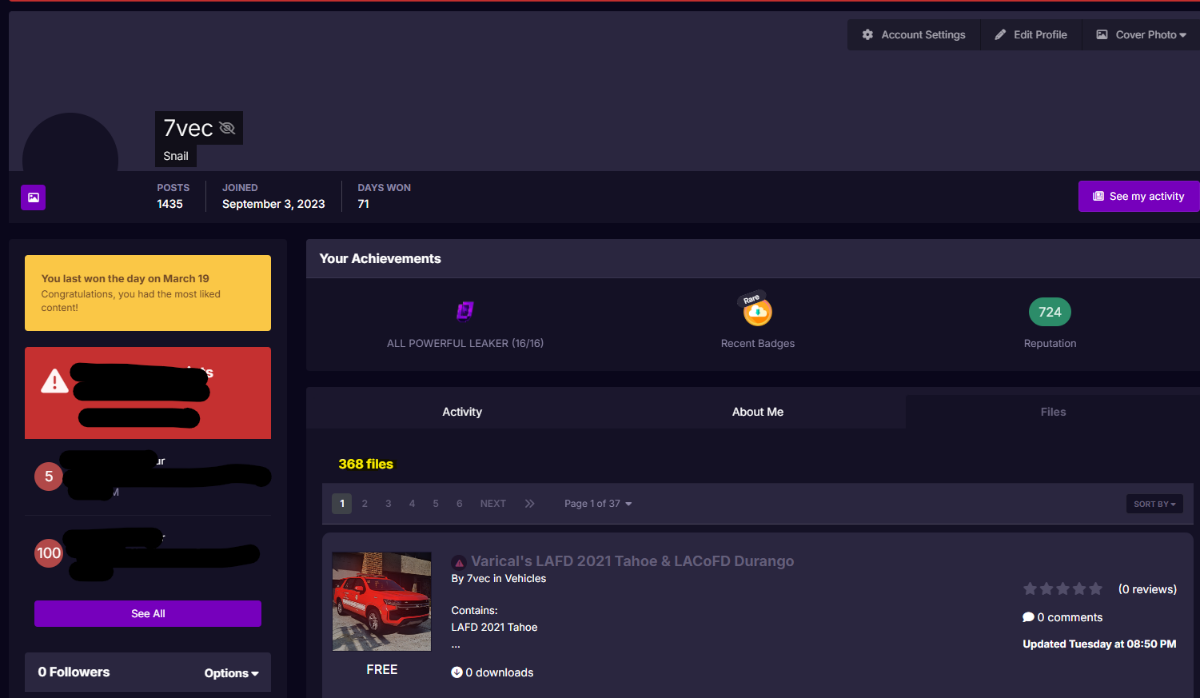Expand the Page 1 of 37 dropdown
The height and width of the screenshot is (698, 1200).
pyautogui.click(x=598, y=504)
